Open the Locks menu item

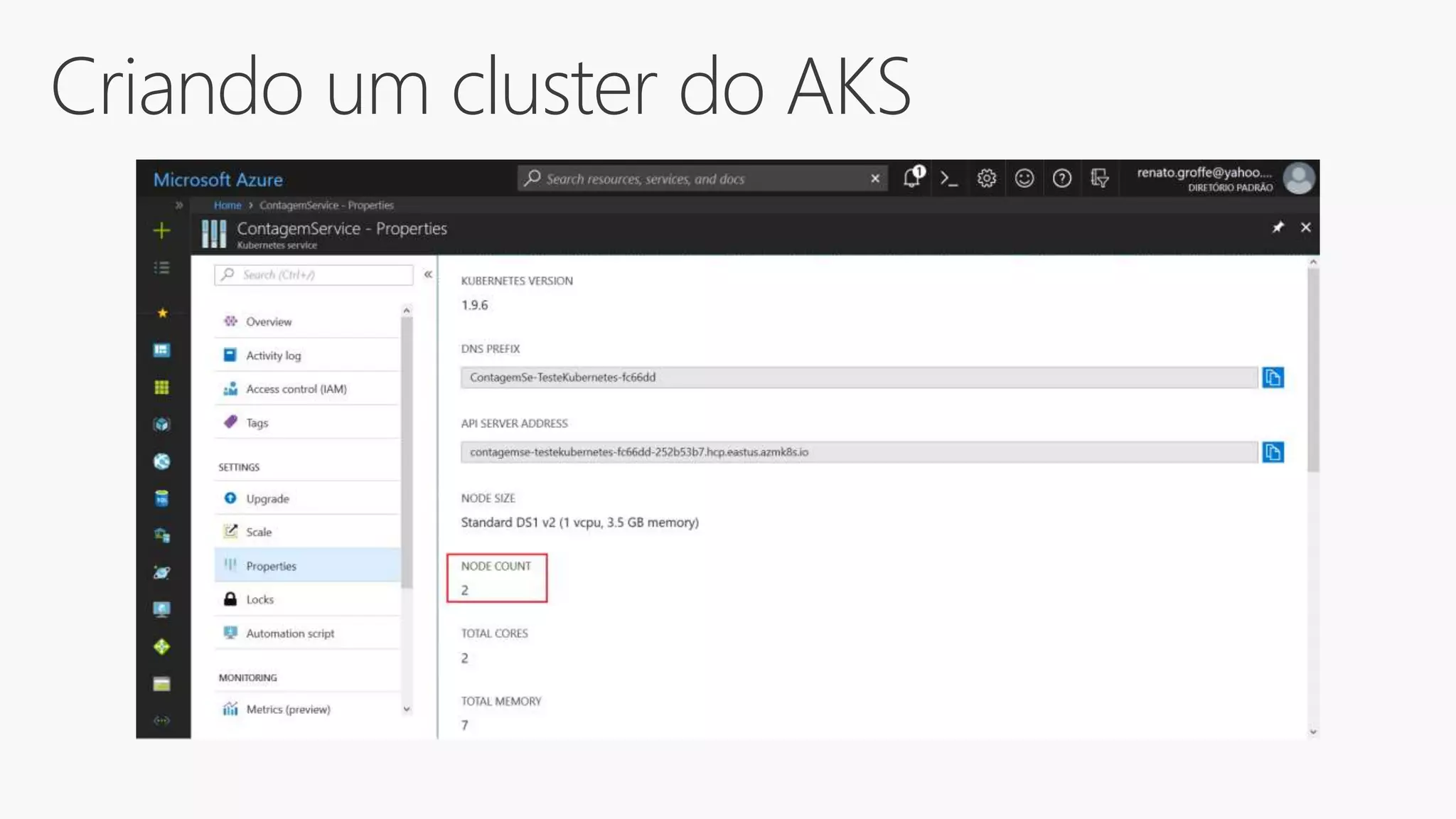pos(307,599)
